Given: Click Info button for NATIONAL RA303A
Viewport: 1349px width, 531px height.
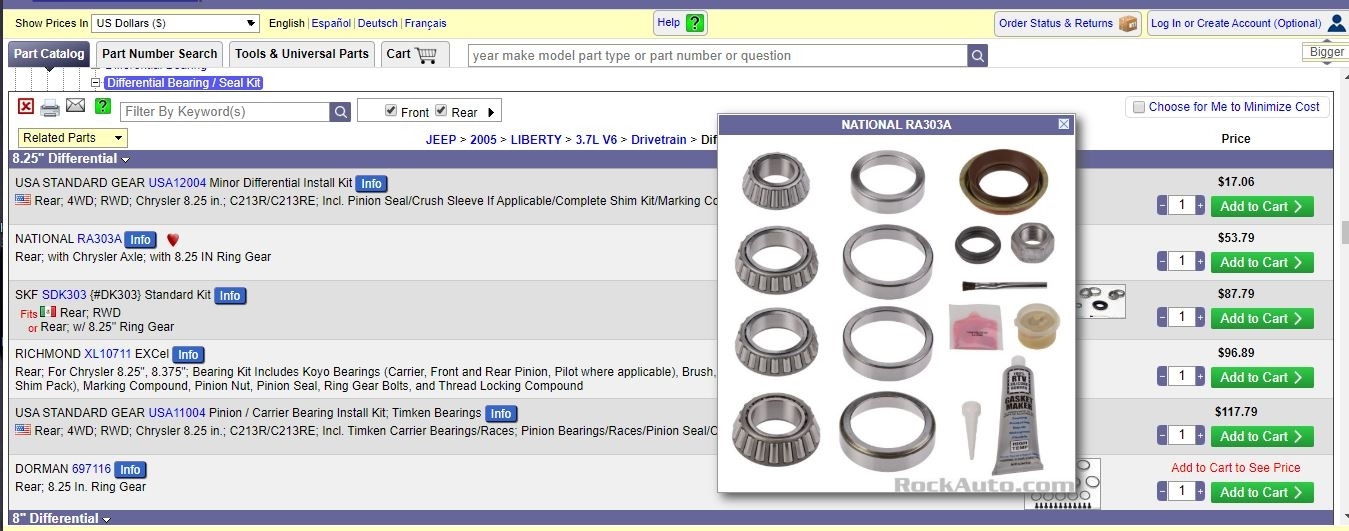Looking at the screenshot, I should point(141,240).
